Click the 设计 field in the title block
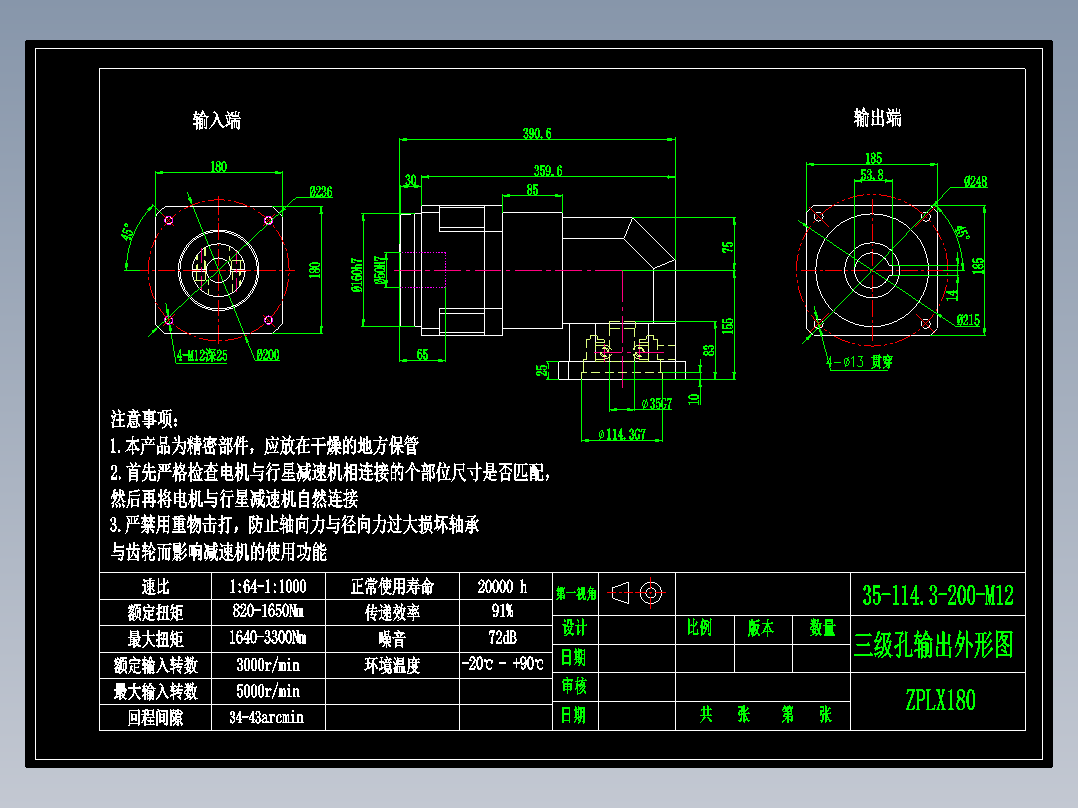 [573, 629]
